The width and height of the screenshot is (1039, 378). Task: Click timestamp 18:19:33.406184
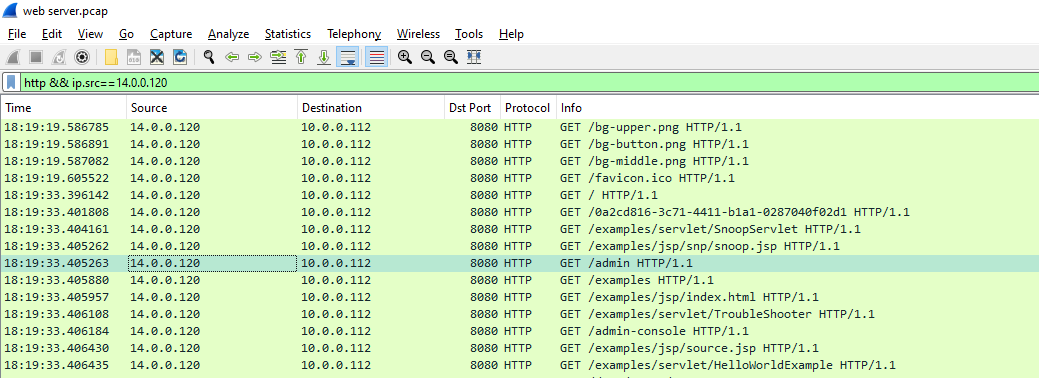[x=57, y=331]
